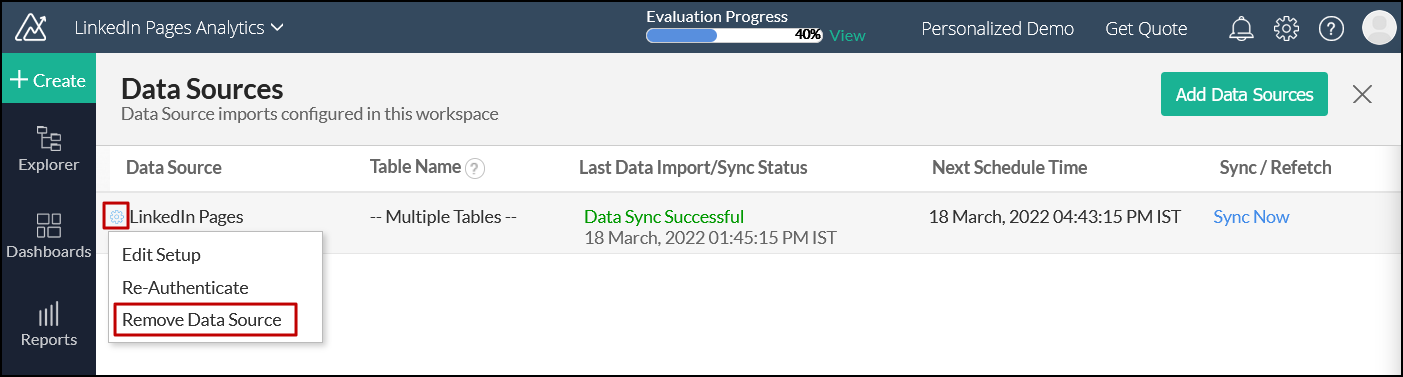Open the Dashboards sidebar icon
Image resolution: width=1403 pixels, height=377 pixels.
coord(48,235)
